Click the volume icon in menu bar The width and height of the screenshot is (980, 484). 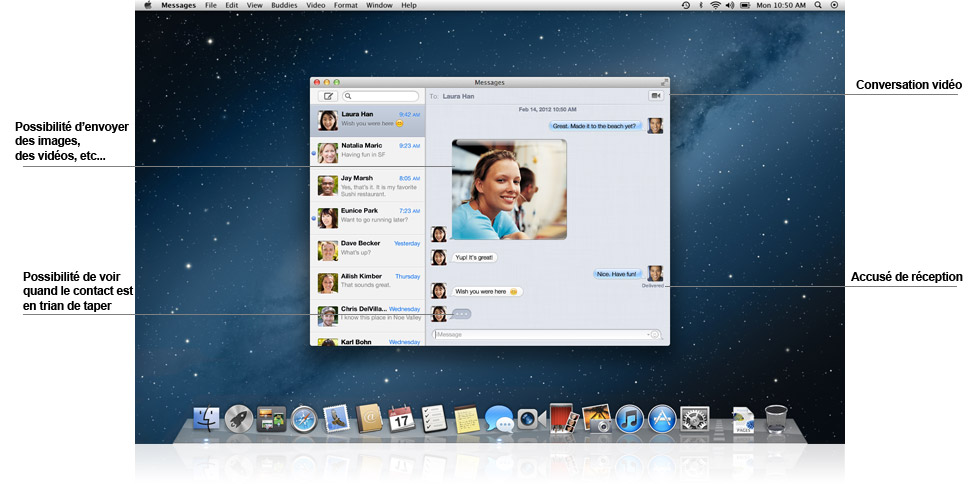tap(730, 5)
